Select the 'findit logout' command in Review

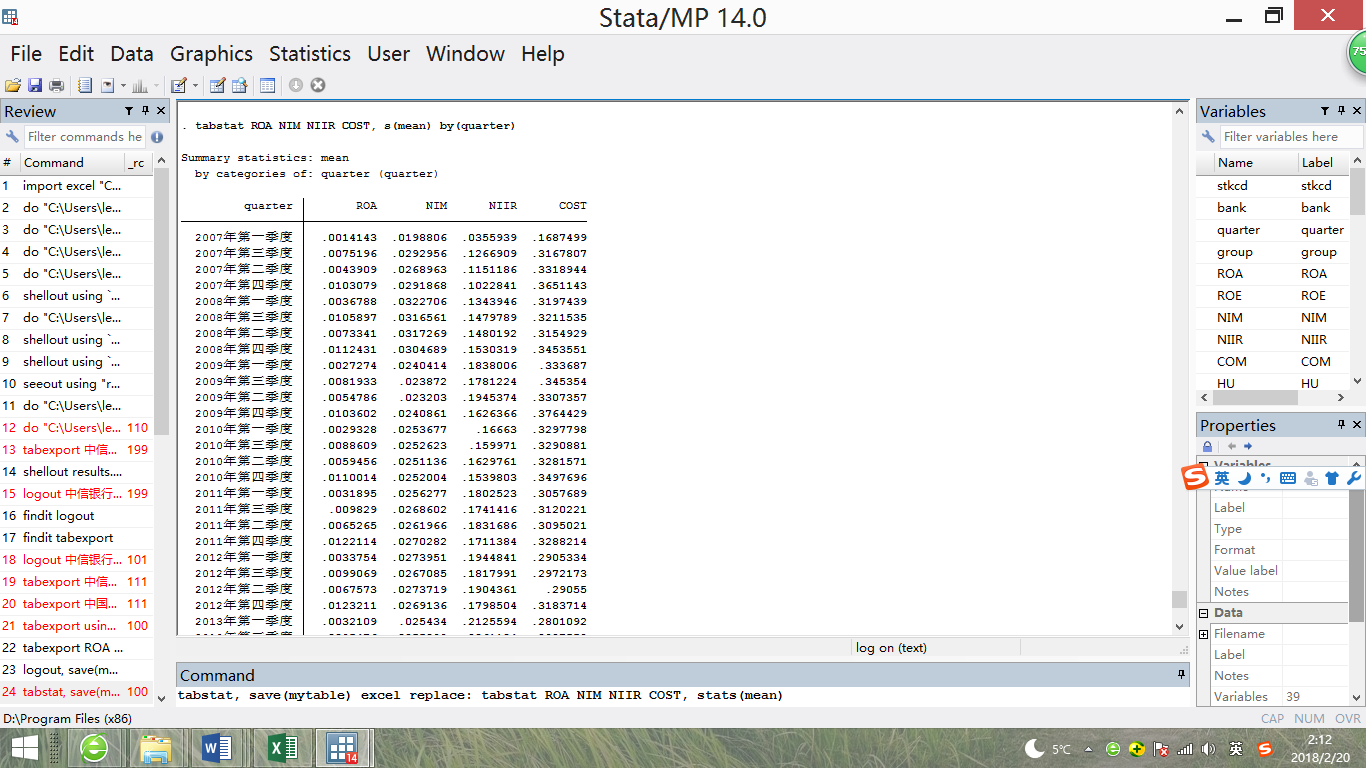pos(77,515)
